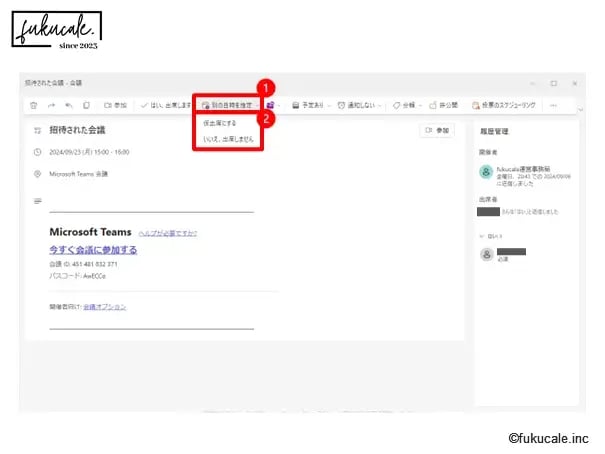
Task: Choose いいえ、出席しません from the dropdown menu
Action: tap(228, 139)
